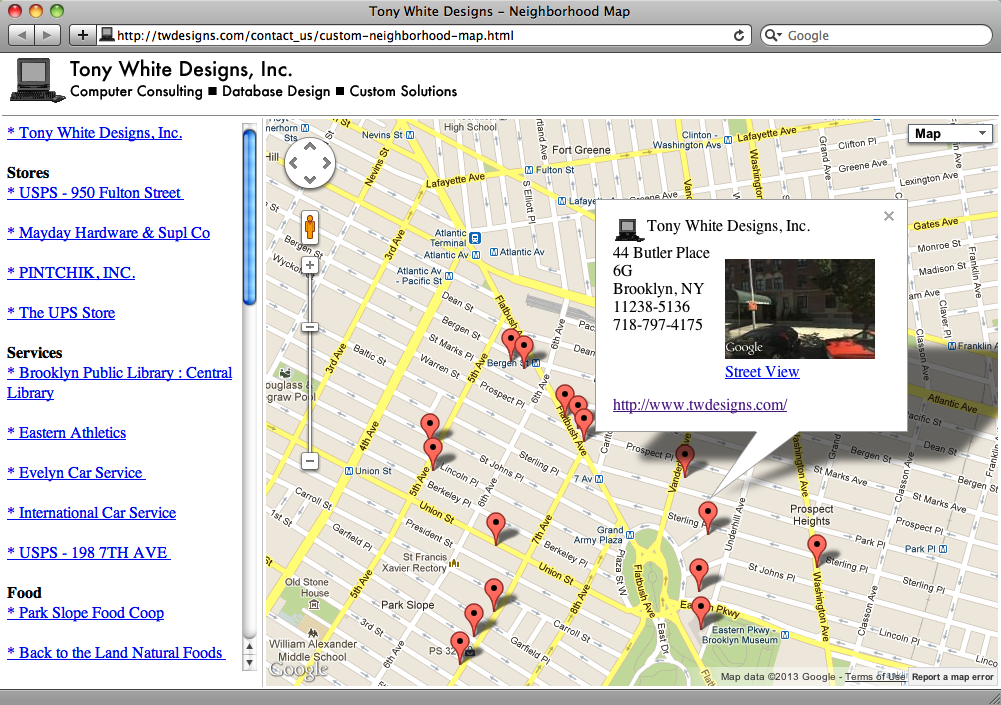The width and height of the screenshot is (1001, 705).
Task: Click the computer logo in the page header
Action: click(x=37, y=80)
